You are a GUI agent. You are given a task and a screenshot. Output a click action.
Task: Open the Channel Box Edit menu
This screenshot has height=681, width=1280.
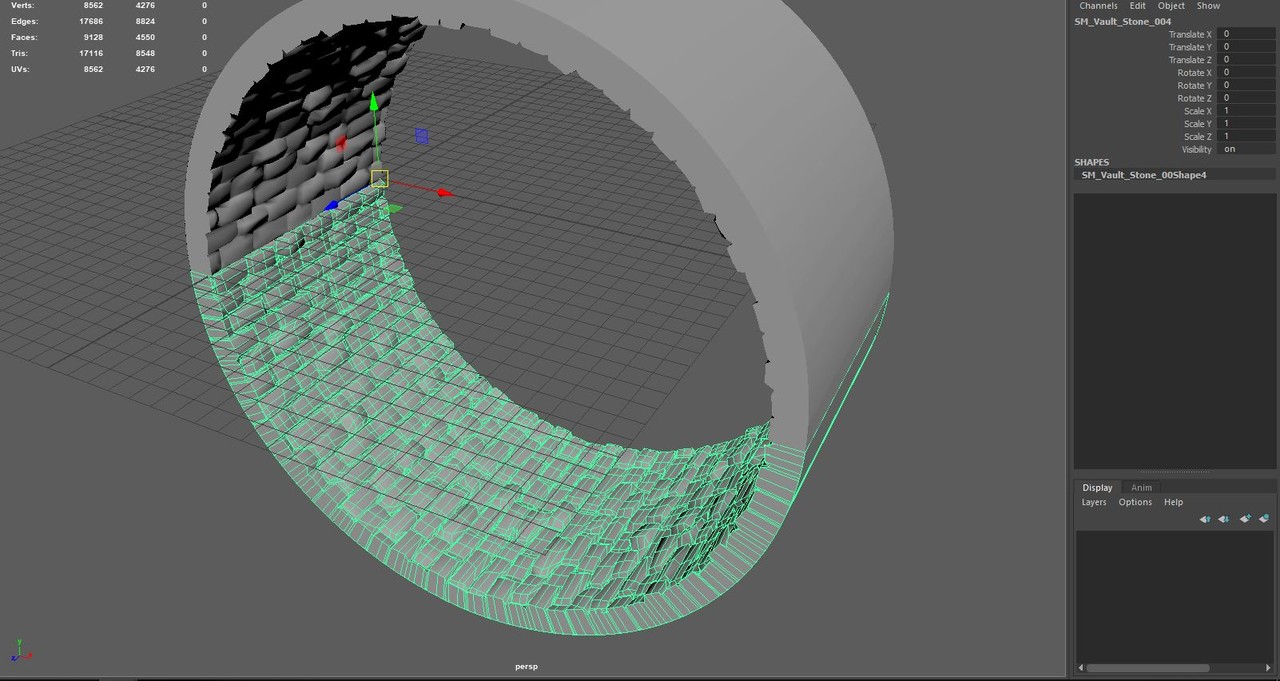click(1138, 6)
